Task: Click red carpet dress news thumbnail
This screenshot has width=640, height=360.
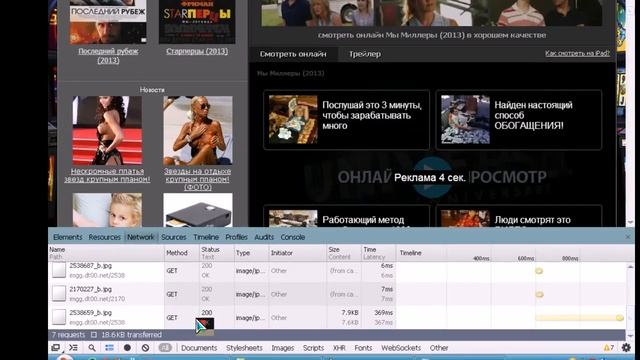Action: tap(107, 131)
